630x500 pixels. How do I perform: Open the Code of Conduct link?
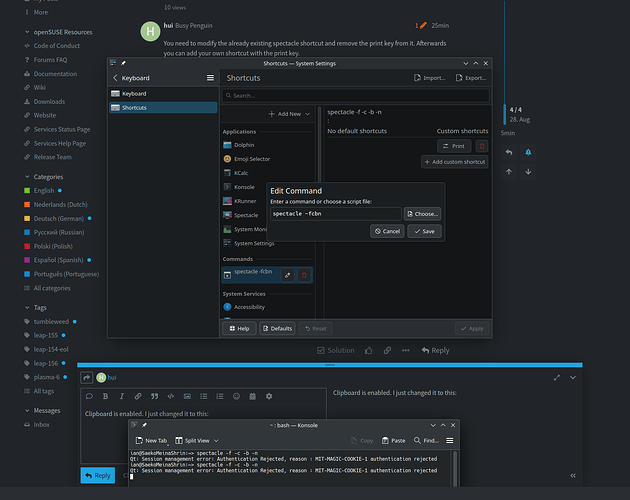[x=52, y=46]
